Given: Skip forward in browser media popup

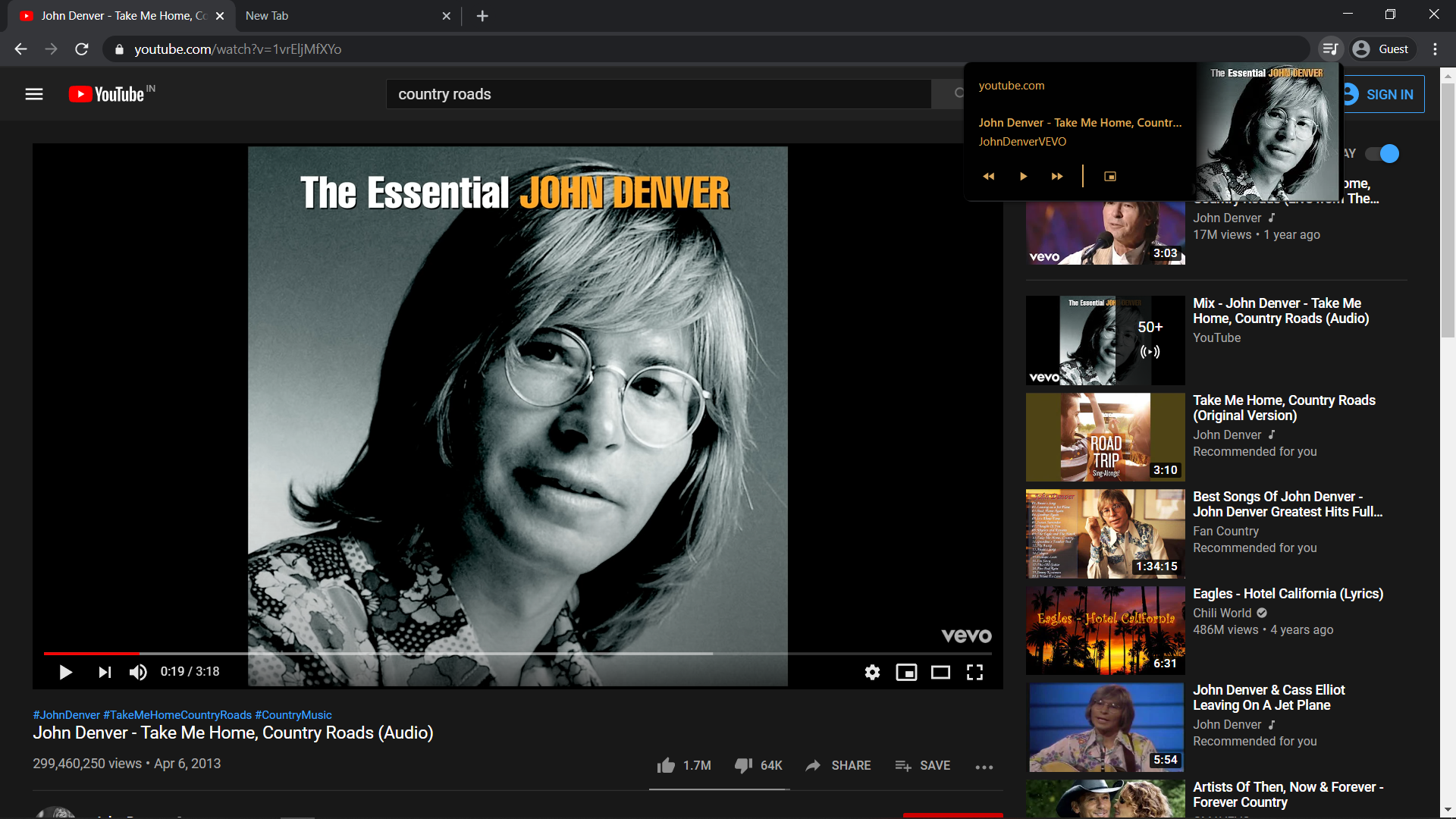Looking at the screenshot, I should tap(1057, 176).
